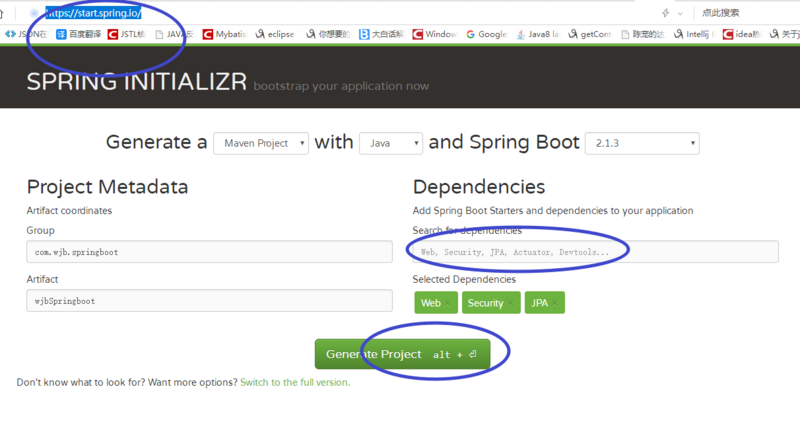
Task: Click Switch to the full version link
Action: 295,383
